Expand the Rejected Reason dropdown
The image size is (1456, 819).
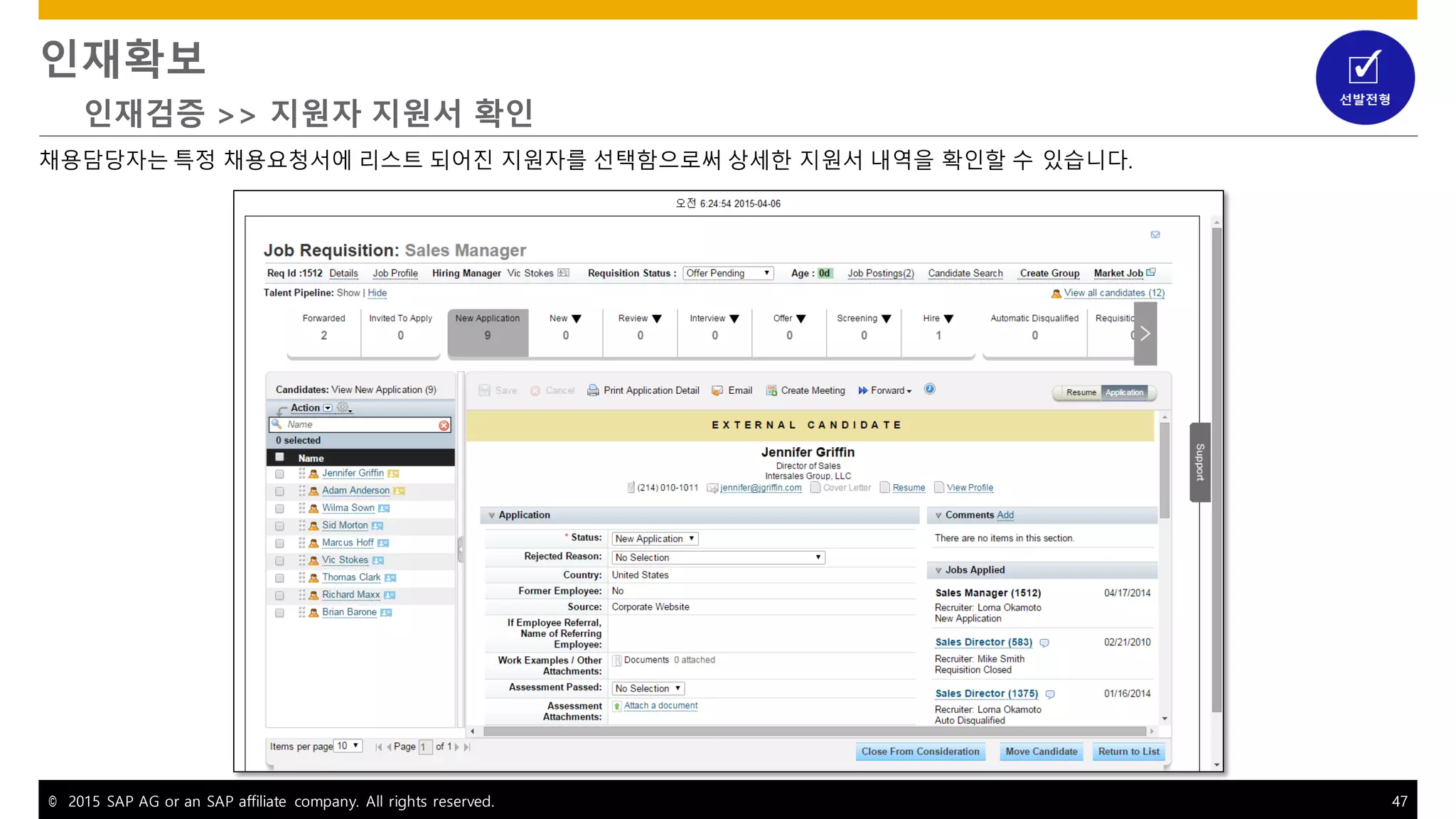coord(718,557)
